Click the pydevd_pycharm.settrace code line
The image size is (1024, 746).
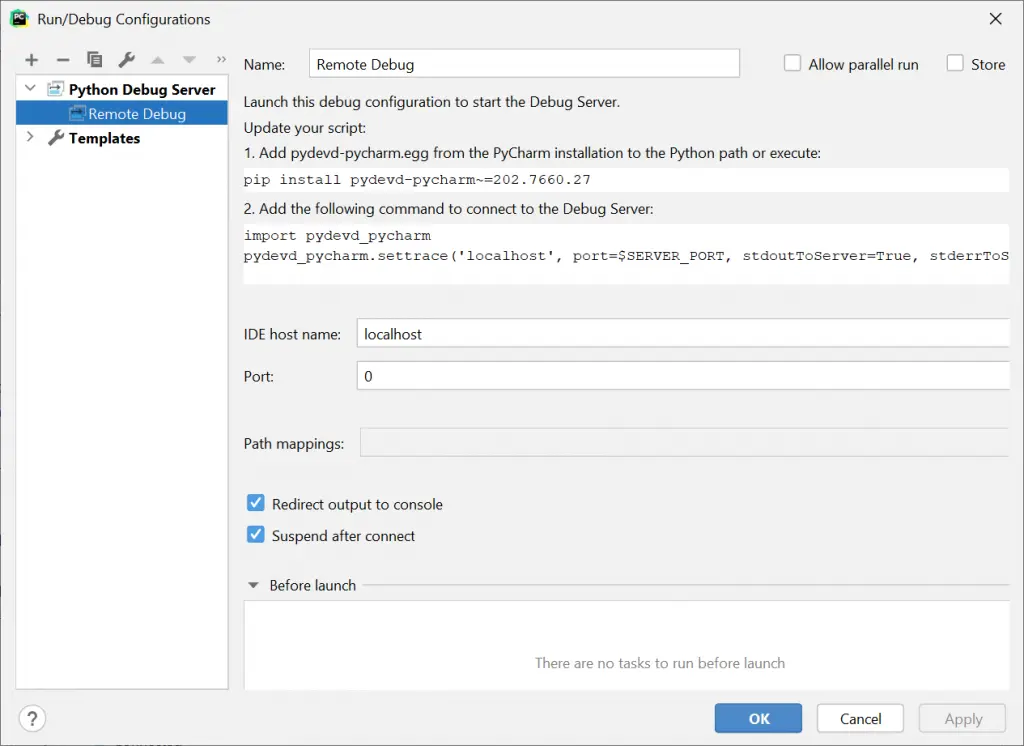click(x=626, y=256)
